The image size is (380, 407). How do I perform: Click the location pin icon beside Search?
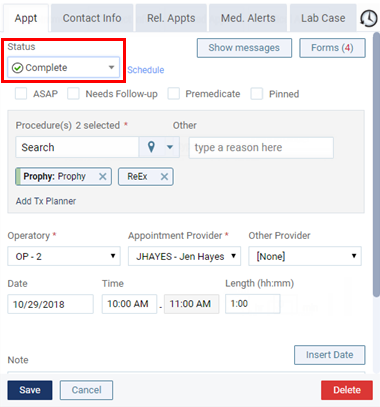[x=151, y=147]
